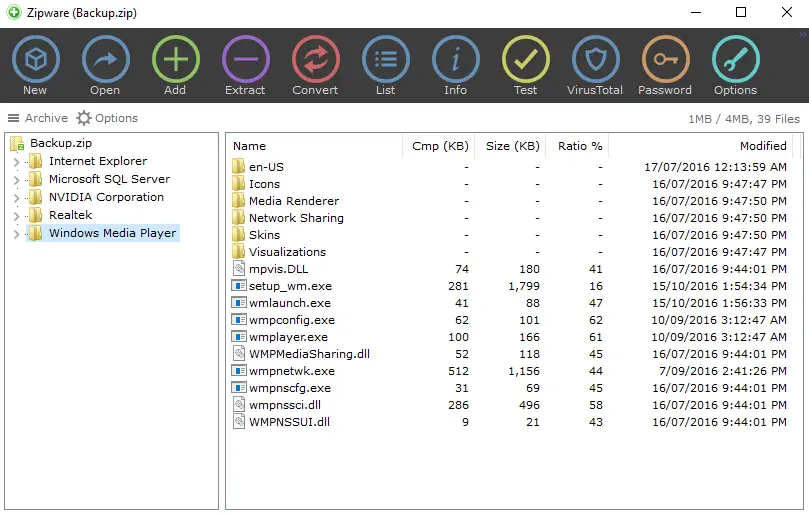
Task: Run the Test archive icon
Action: pos(525,60)
